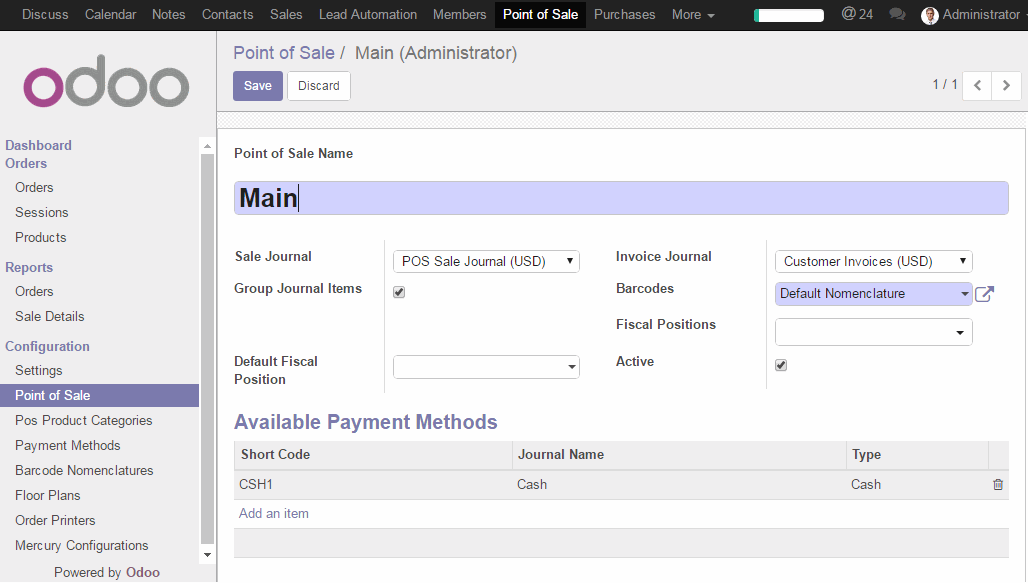Switch to the Purchases menu
Screen dimensions: 1028x583
(x=624, y=15)
